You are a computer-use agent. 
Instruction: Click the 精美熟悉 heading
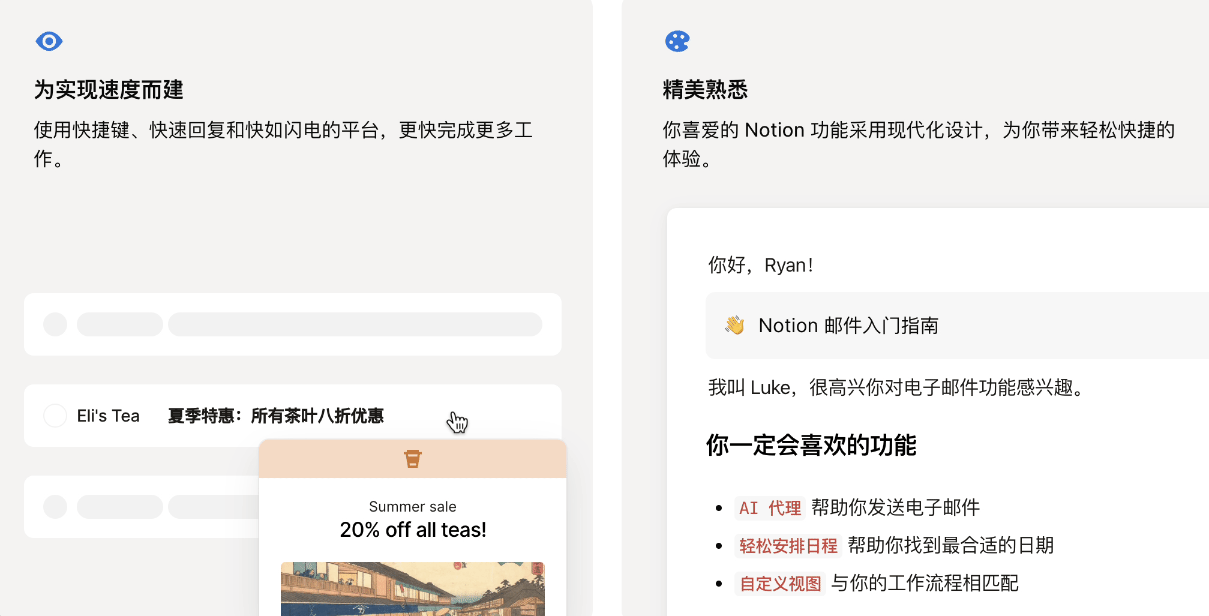coord(705,90)
